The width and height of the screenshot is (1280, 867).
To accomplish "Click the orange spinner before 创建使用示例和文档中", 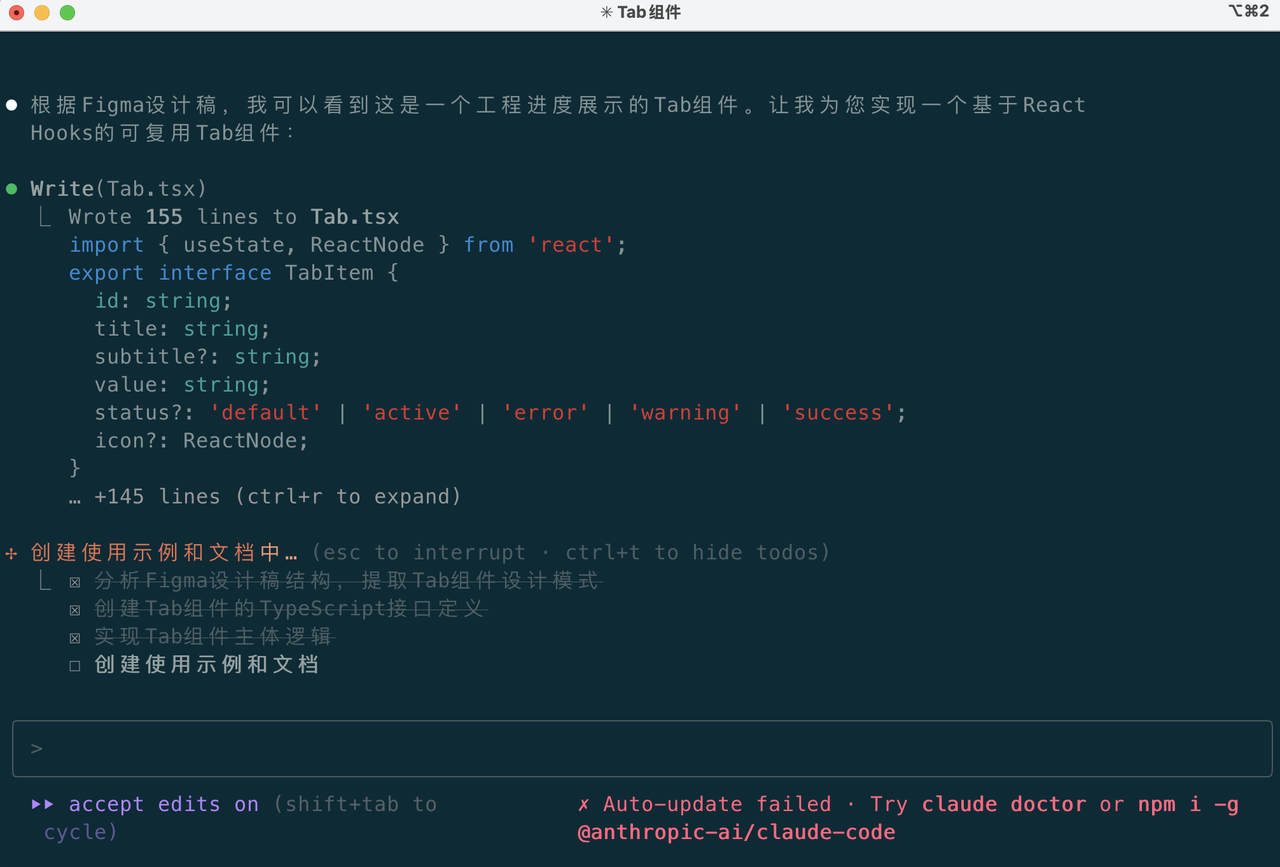I will (x=12, y=553).
